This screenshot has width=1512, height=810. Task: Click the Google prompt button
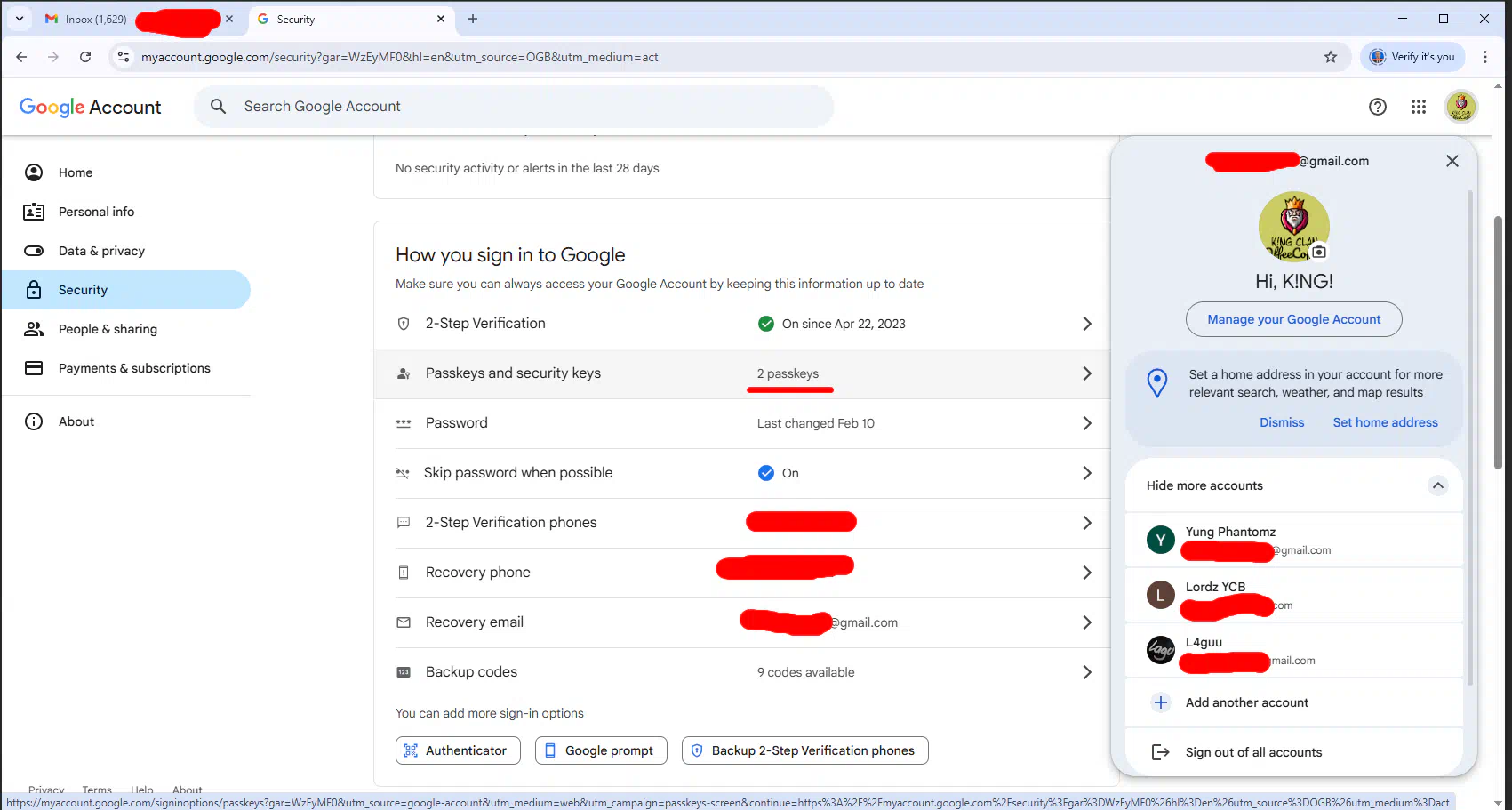point(601,750)
